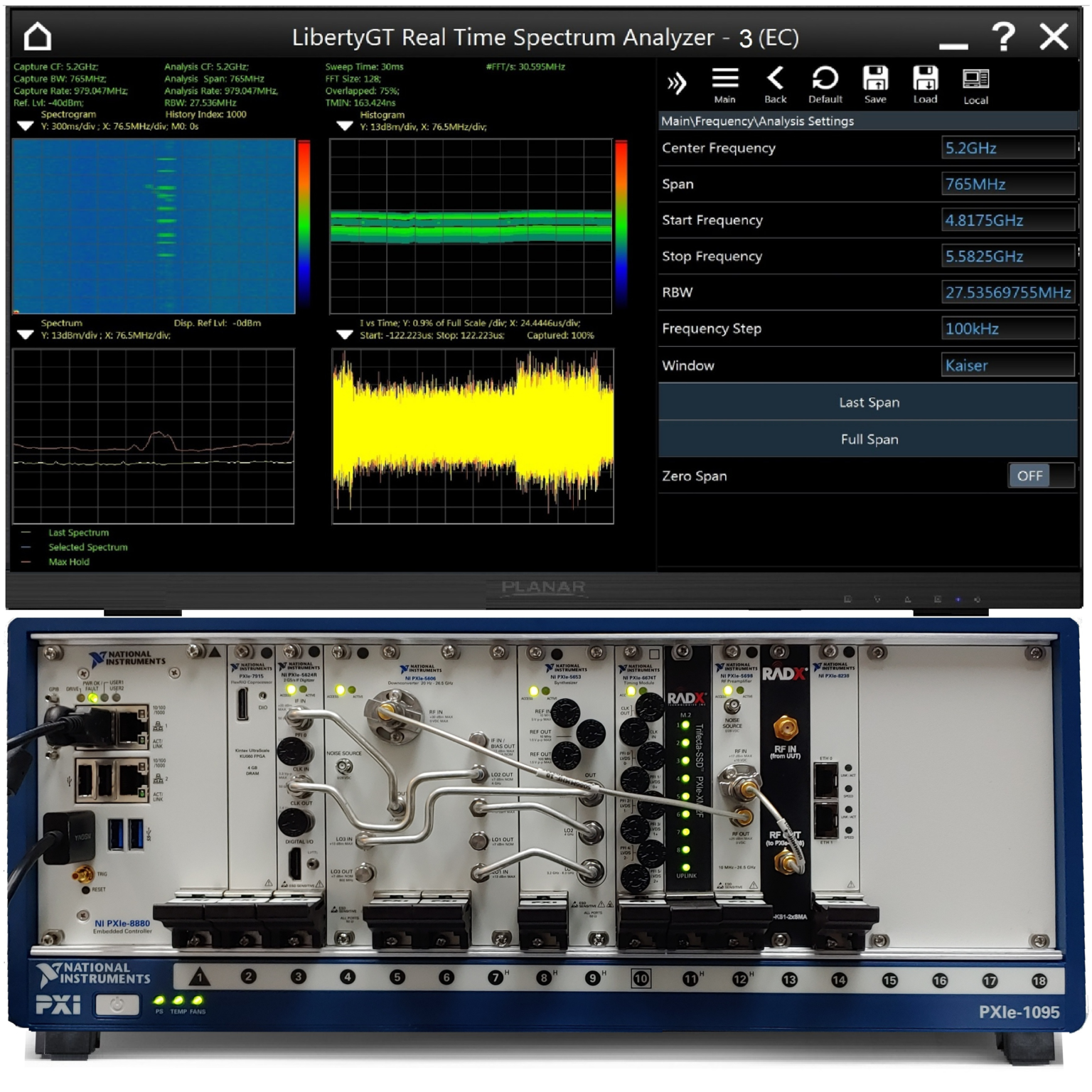The image size is (1092, 1092).
Task: Open the Main menu icon
Action: pos(724,78)
